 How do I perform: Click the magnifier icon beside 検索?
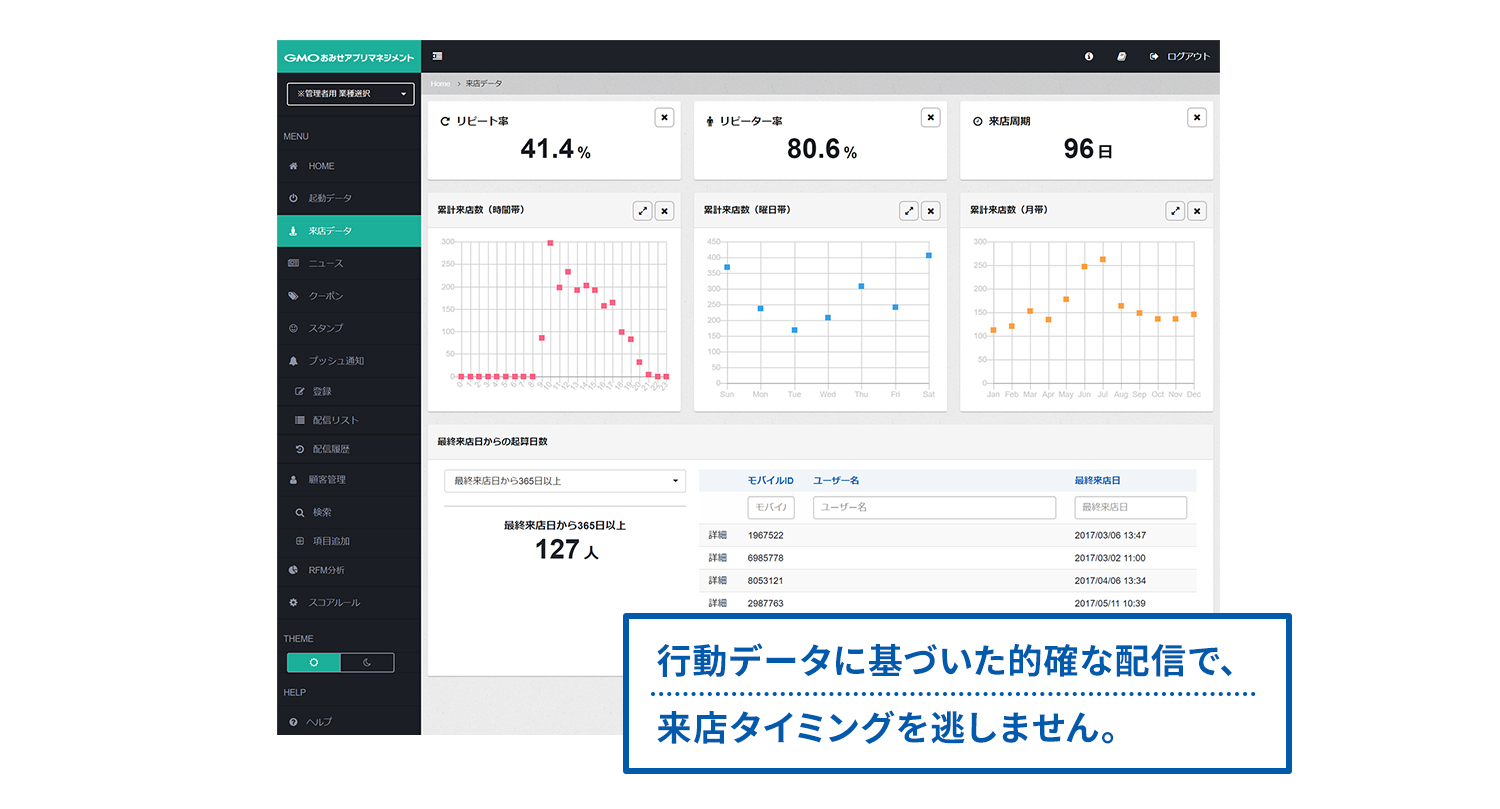point(300,512)
